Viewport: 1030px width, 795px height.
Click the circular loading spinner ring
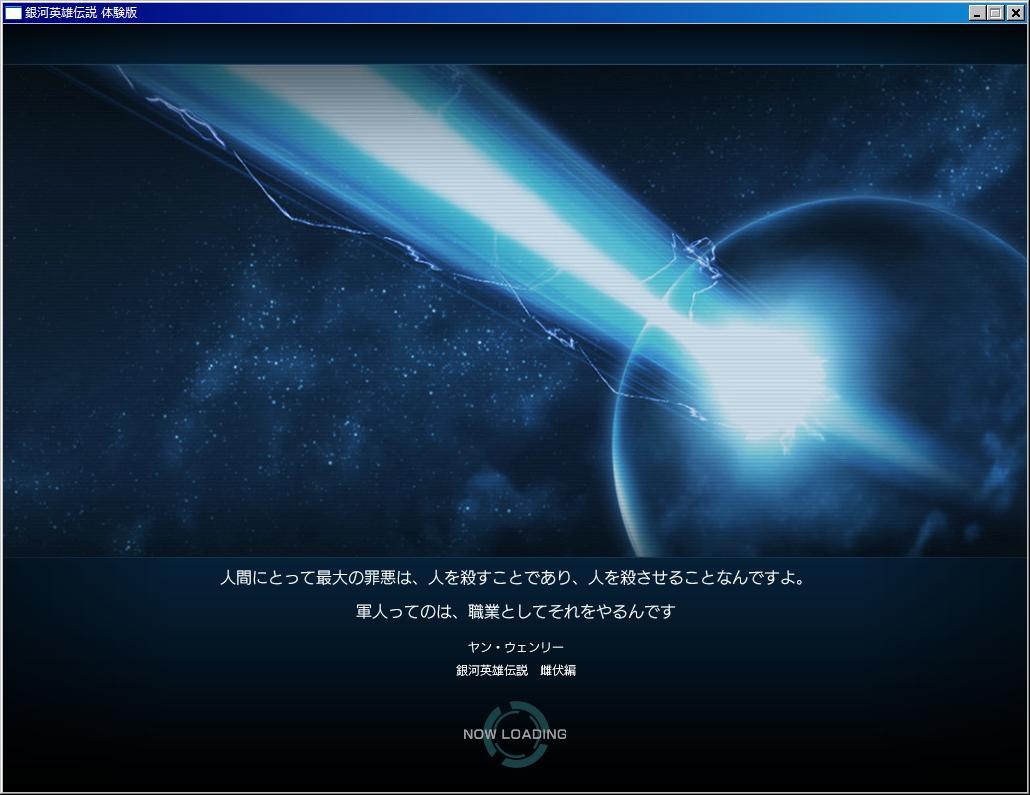[516, 708]
